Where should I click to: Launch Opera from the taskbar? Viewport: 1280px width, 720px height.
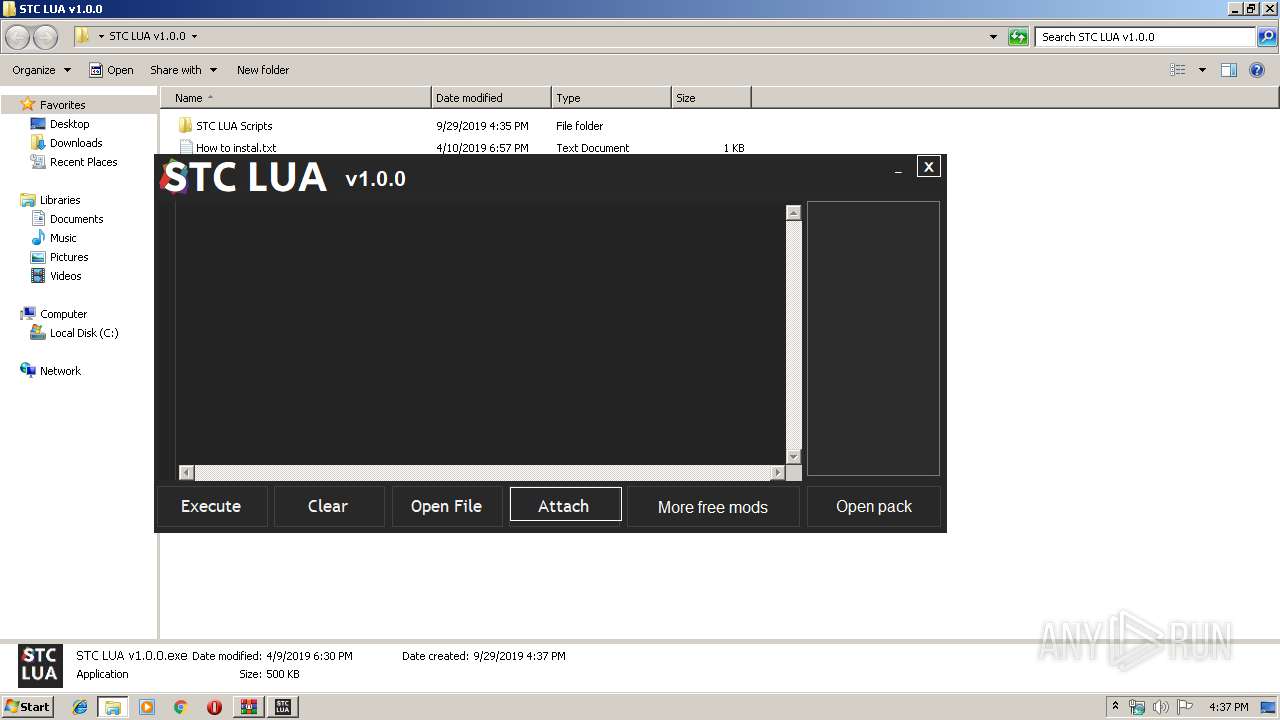click(x=214, y=707)
